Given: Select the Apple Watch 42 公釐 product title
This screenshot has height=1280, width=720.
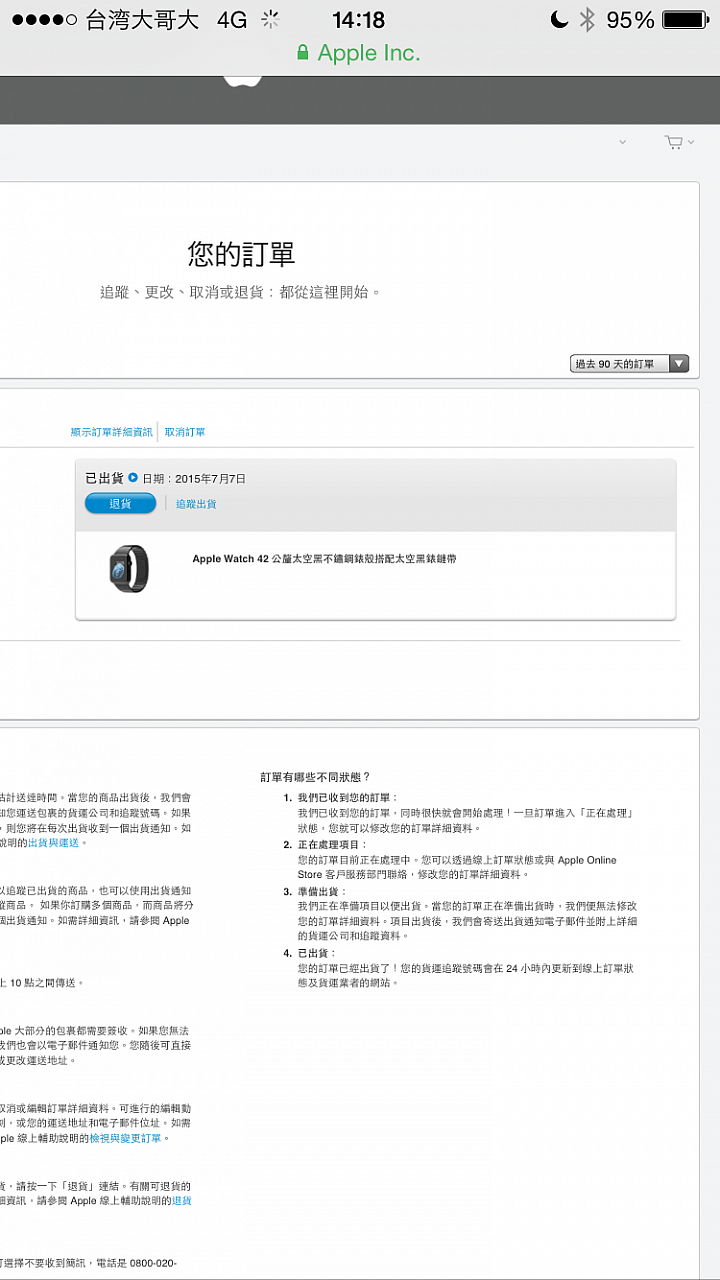Looking at the screenshot, I should point(324,559).
